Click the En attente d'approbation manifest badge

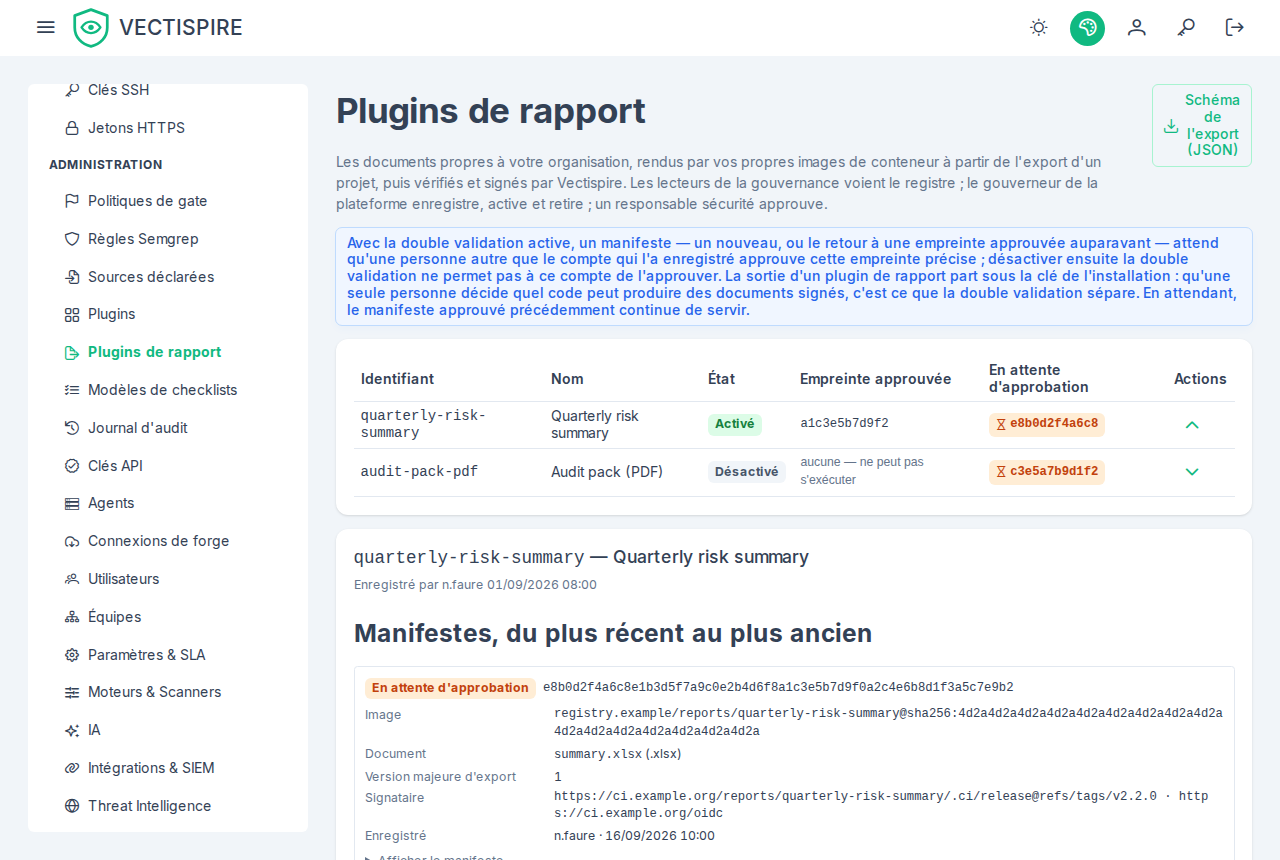(x=450, y=688)
